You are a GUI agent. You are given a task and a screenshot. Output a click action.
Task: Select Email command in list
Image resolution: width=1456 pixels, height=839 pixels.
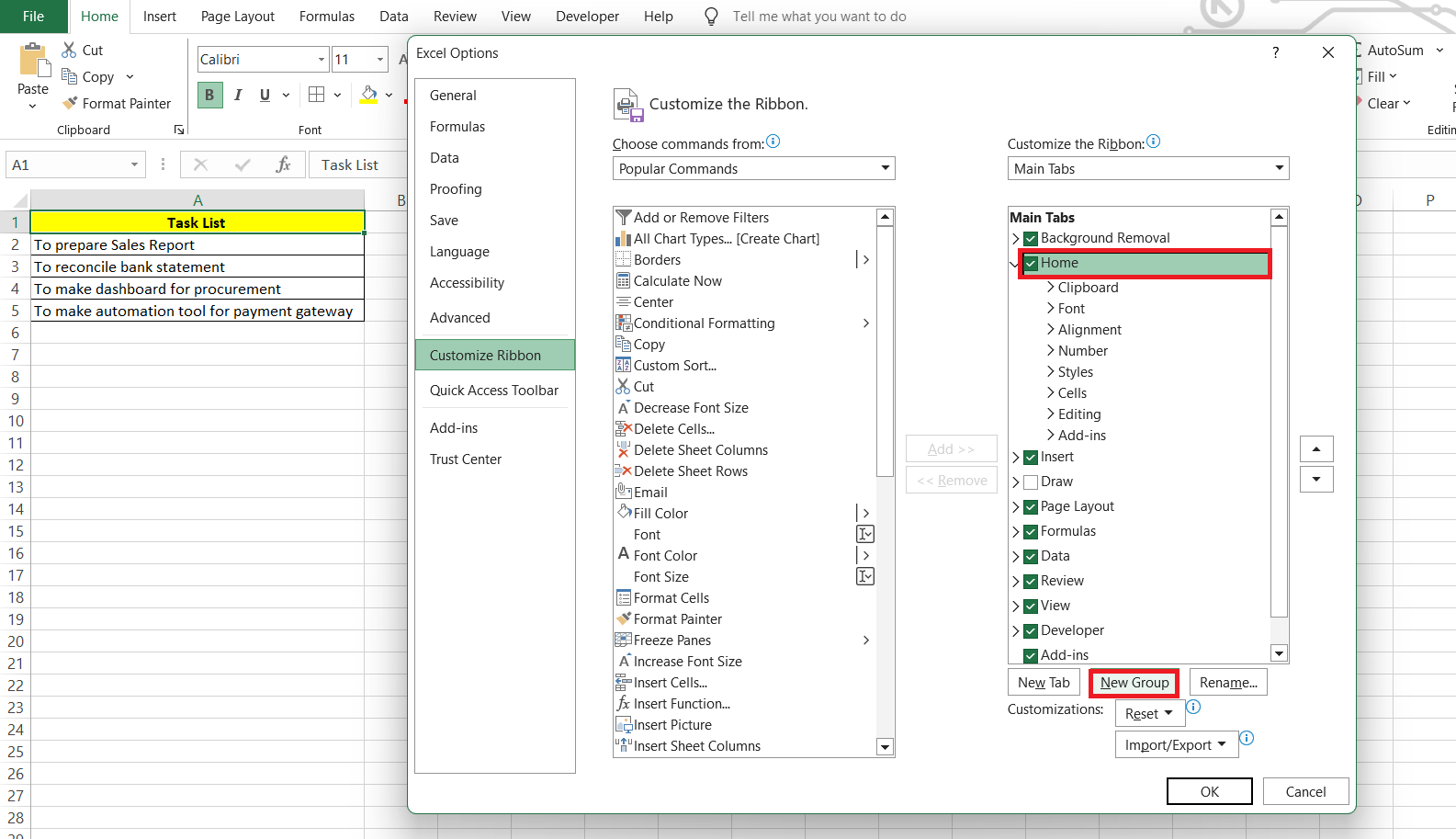(745, 493)
